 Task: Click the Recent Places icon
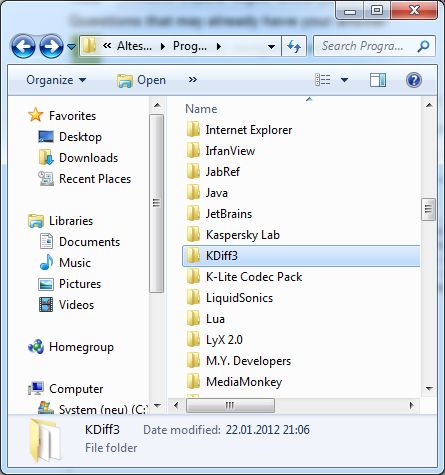pos(46,178)
